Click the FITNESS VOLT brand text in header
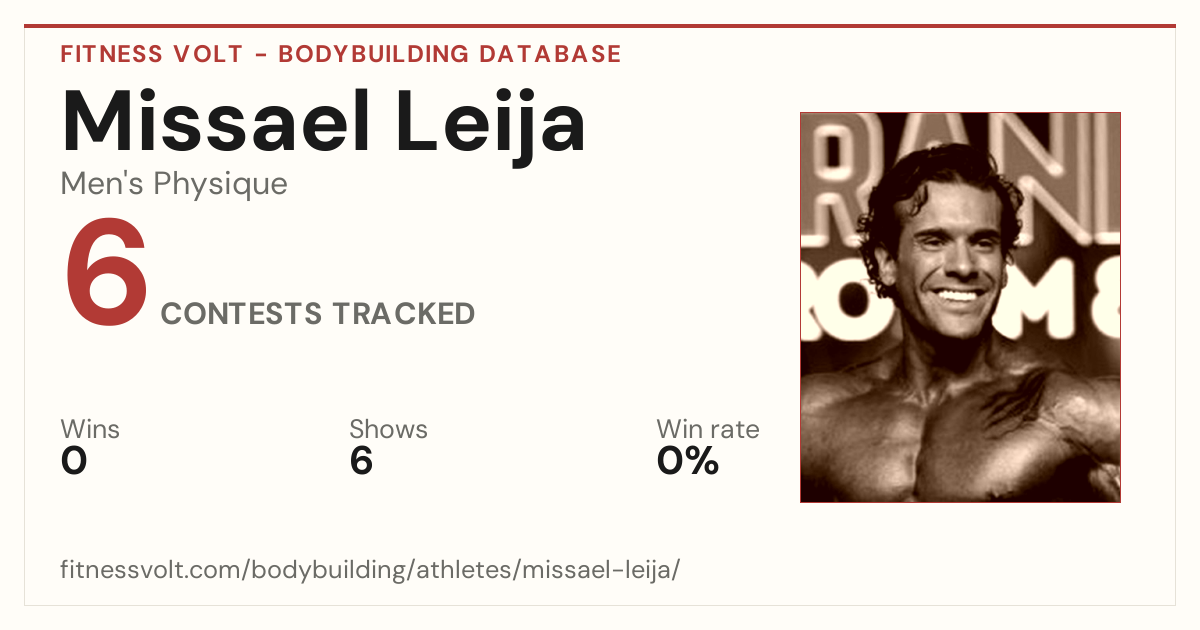The height and width of the screenshot is (630, 1200). [x=151, y=54]
